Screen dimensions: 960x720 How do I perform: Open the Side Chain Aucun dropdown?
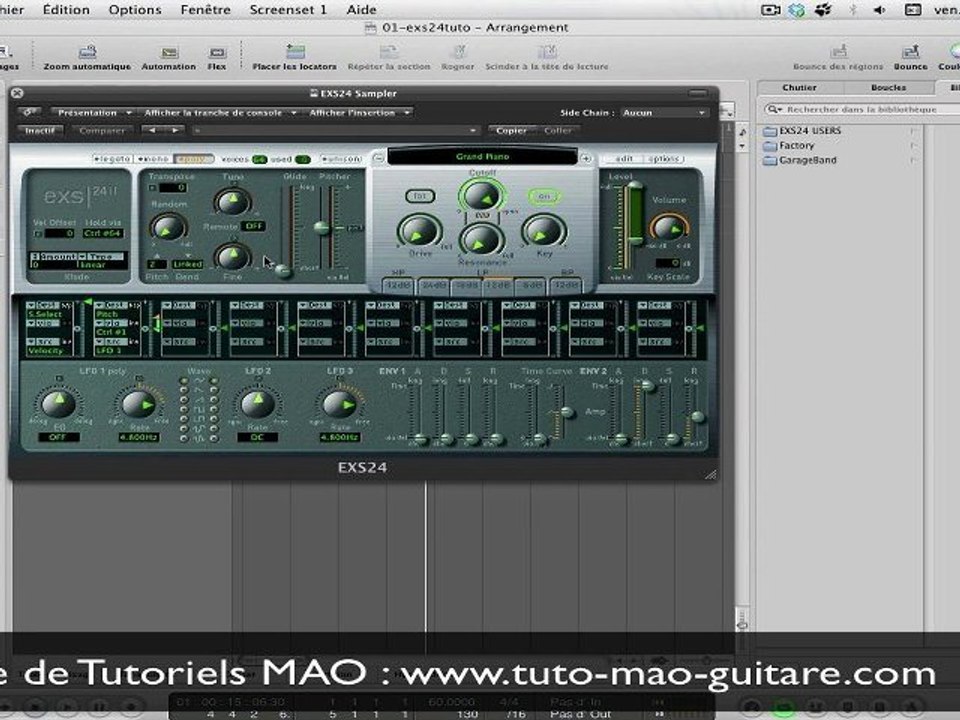664,113
